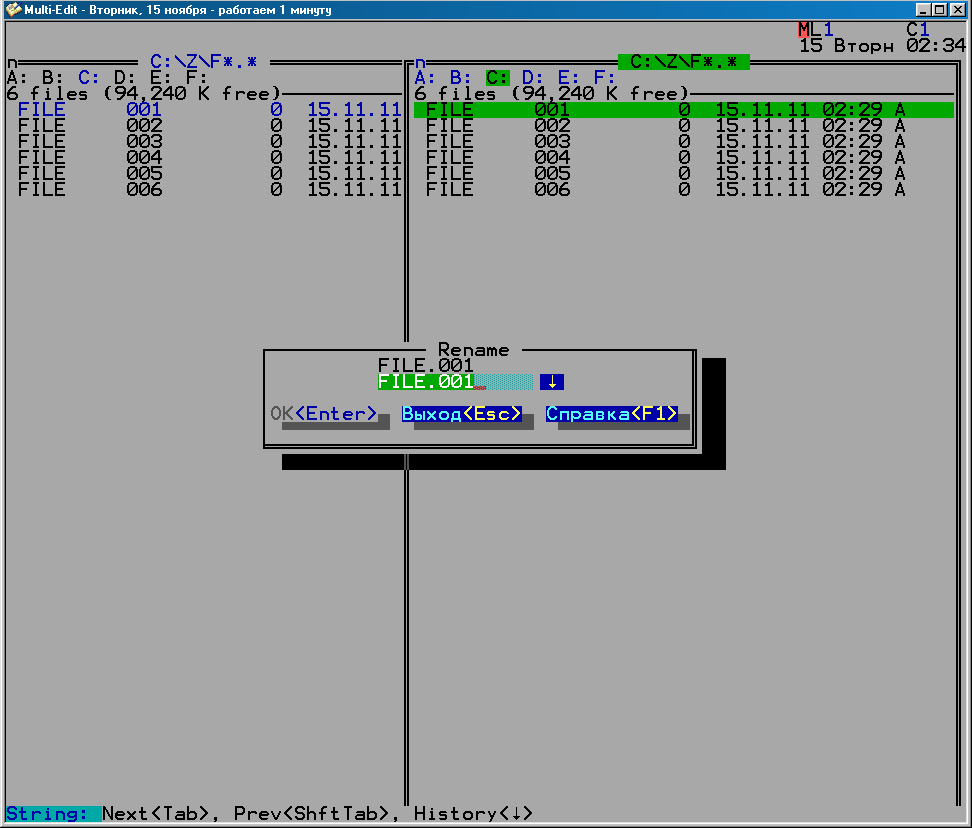Open the history dropdown arrow in the Rename dialog
Screen dimensions: 972x828
point(552,382)
